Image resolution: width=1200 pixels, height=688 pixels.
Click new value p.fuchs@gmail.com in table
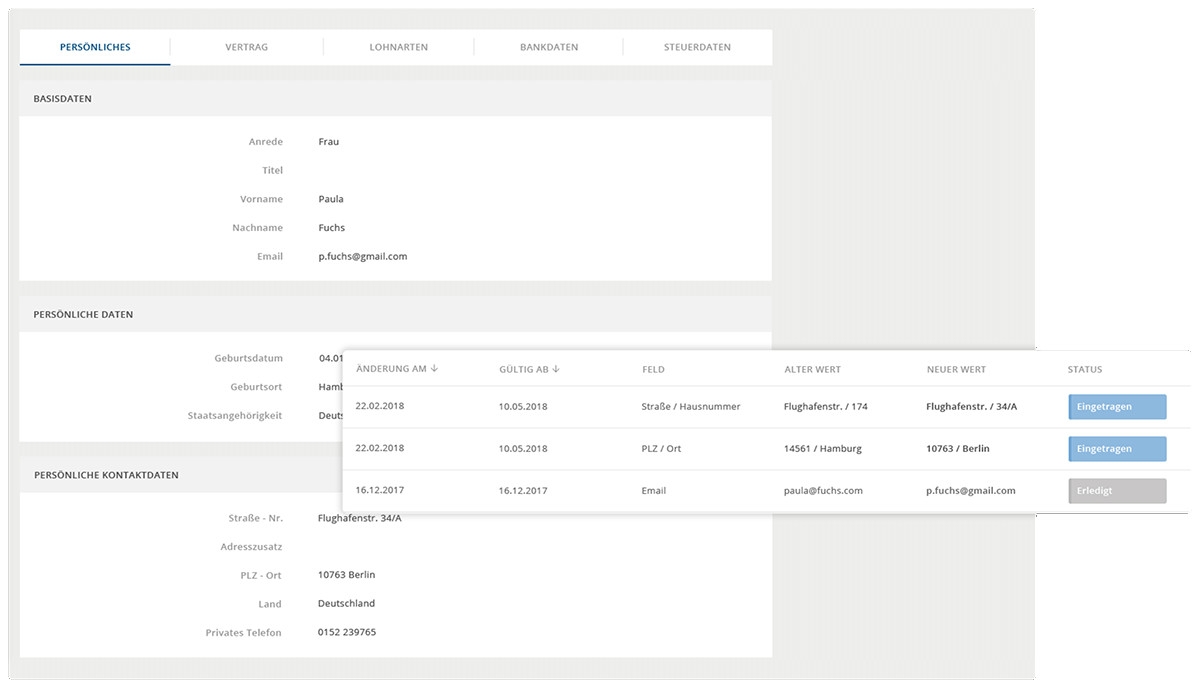(971, 491)
